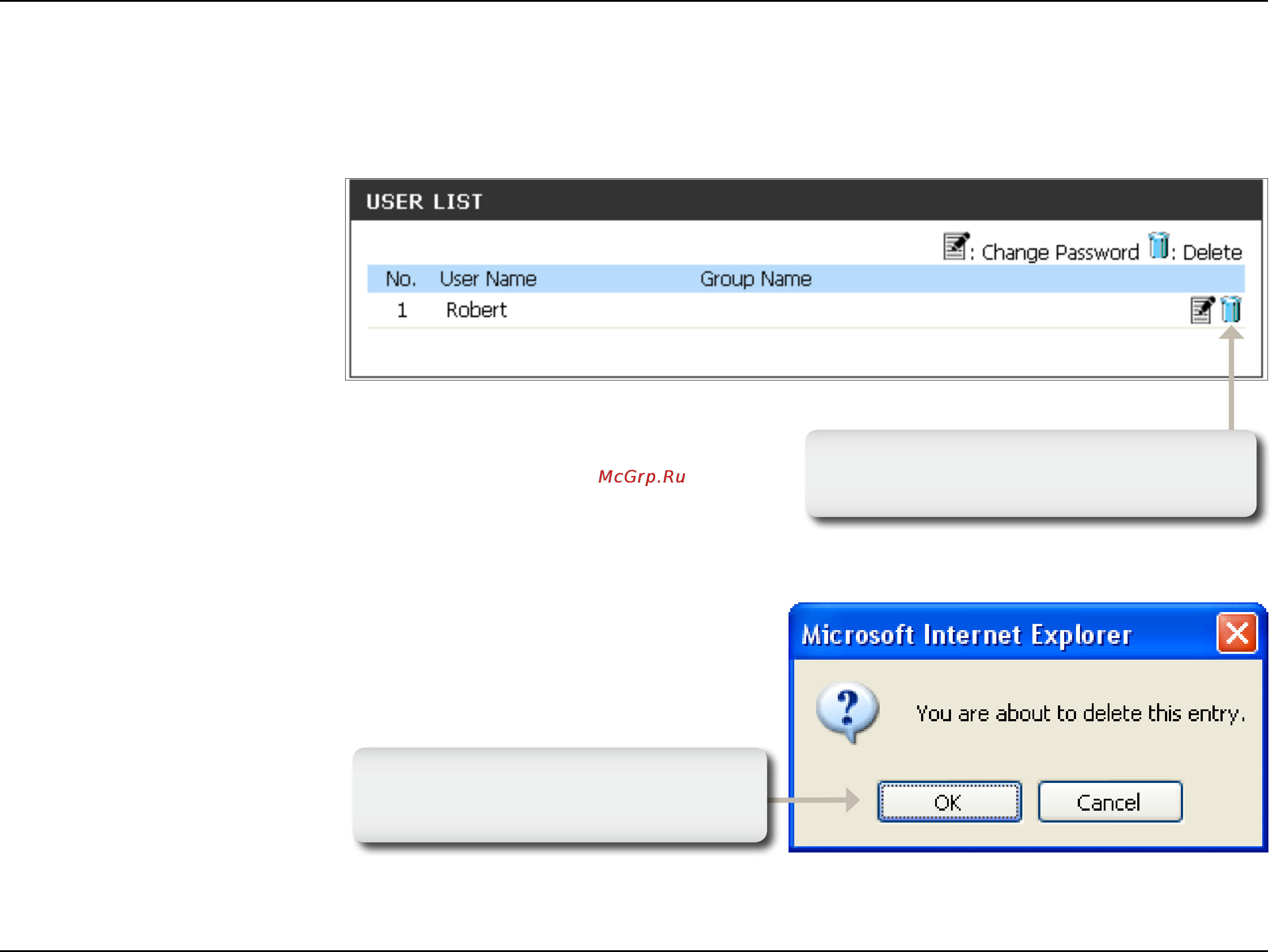Click the Change Password legend label
Image resolution: width=1279 pixels, height=952 pixels.
(x=1060, y=252)
